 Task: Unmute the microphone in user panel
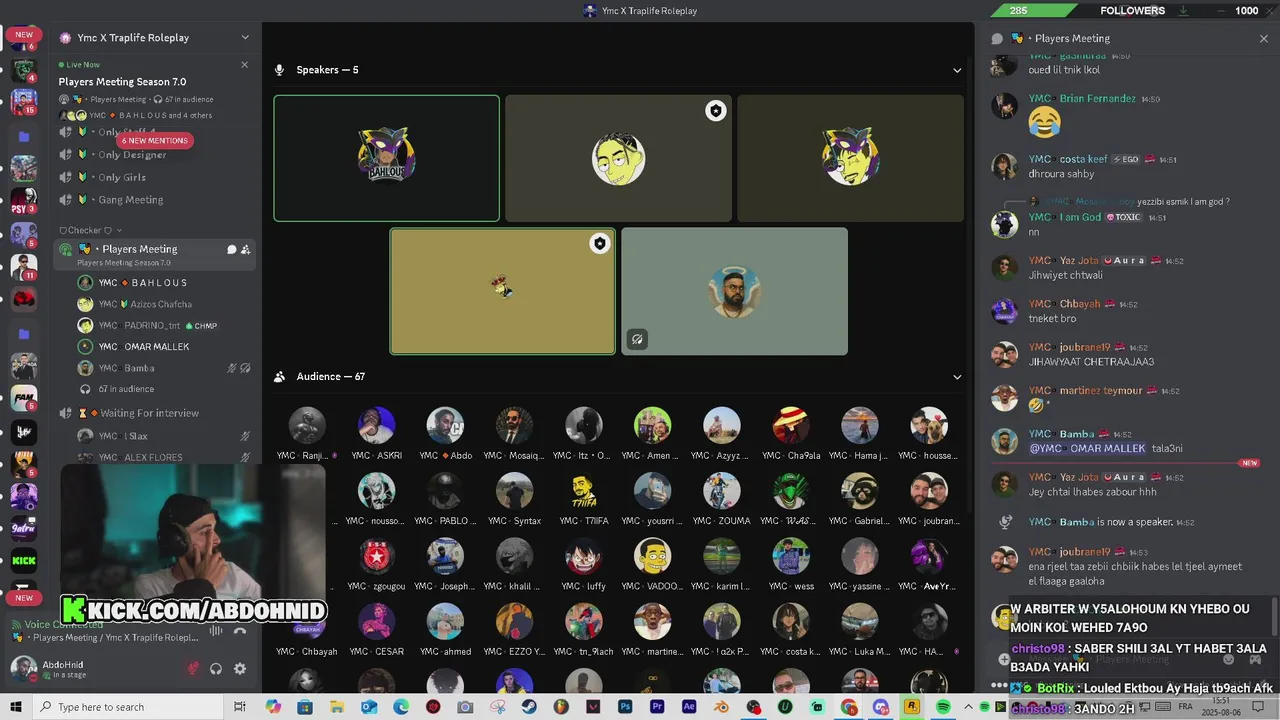coord(193,669)
